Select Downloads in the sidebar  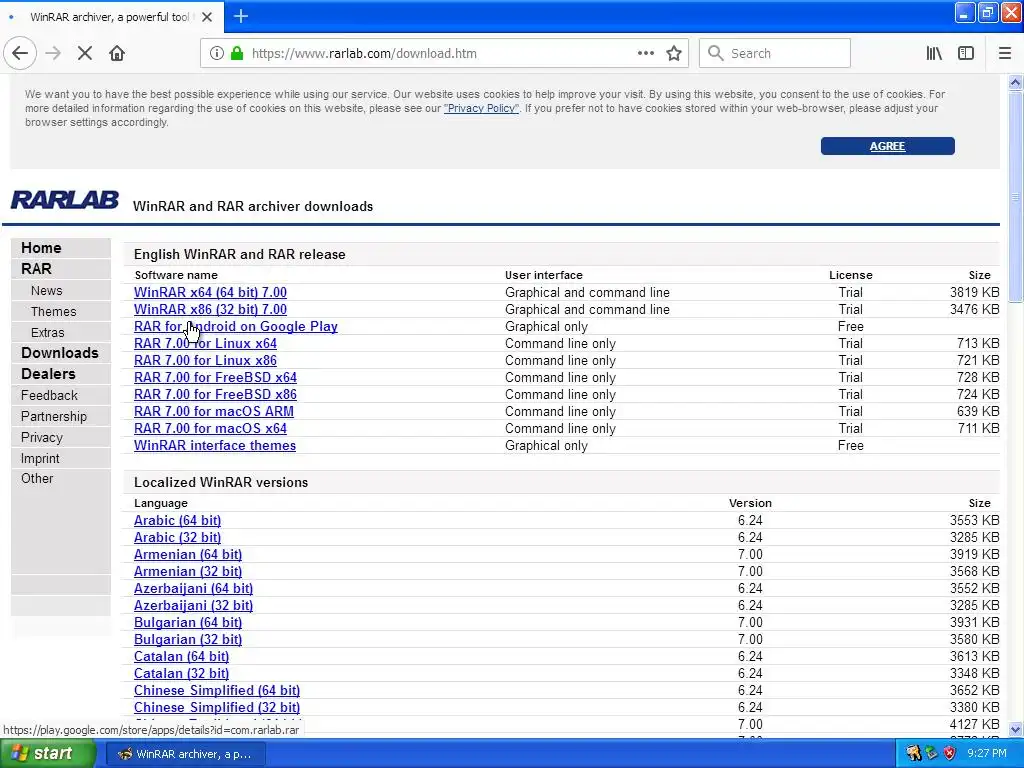pos(59,353)
